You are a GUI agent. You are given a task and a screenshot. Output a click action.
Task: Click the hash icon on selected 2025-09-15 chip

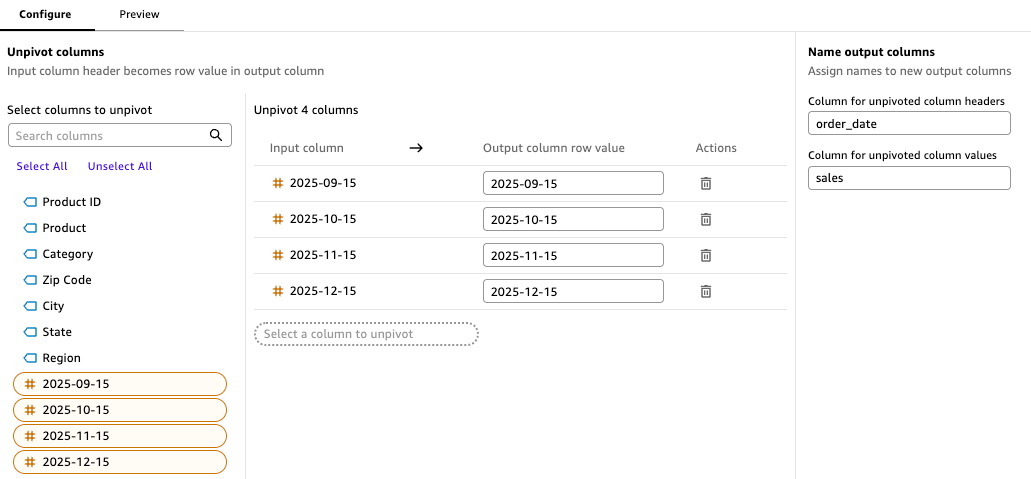coord(30,384)
